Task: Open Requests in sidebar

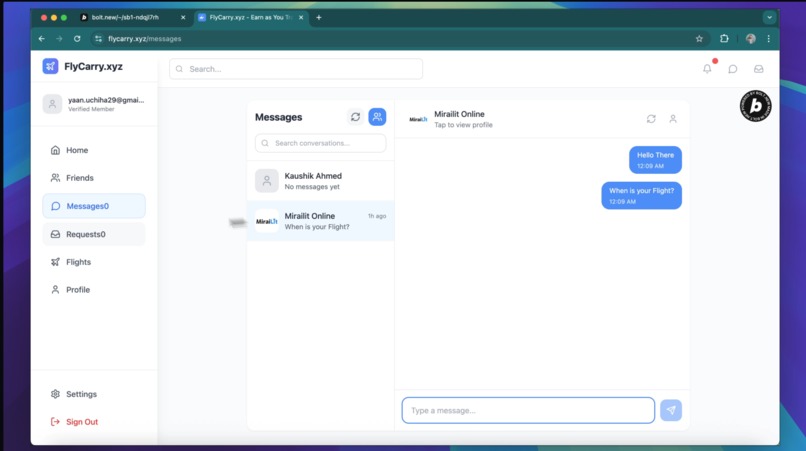Action: pos(94,234)
